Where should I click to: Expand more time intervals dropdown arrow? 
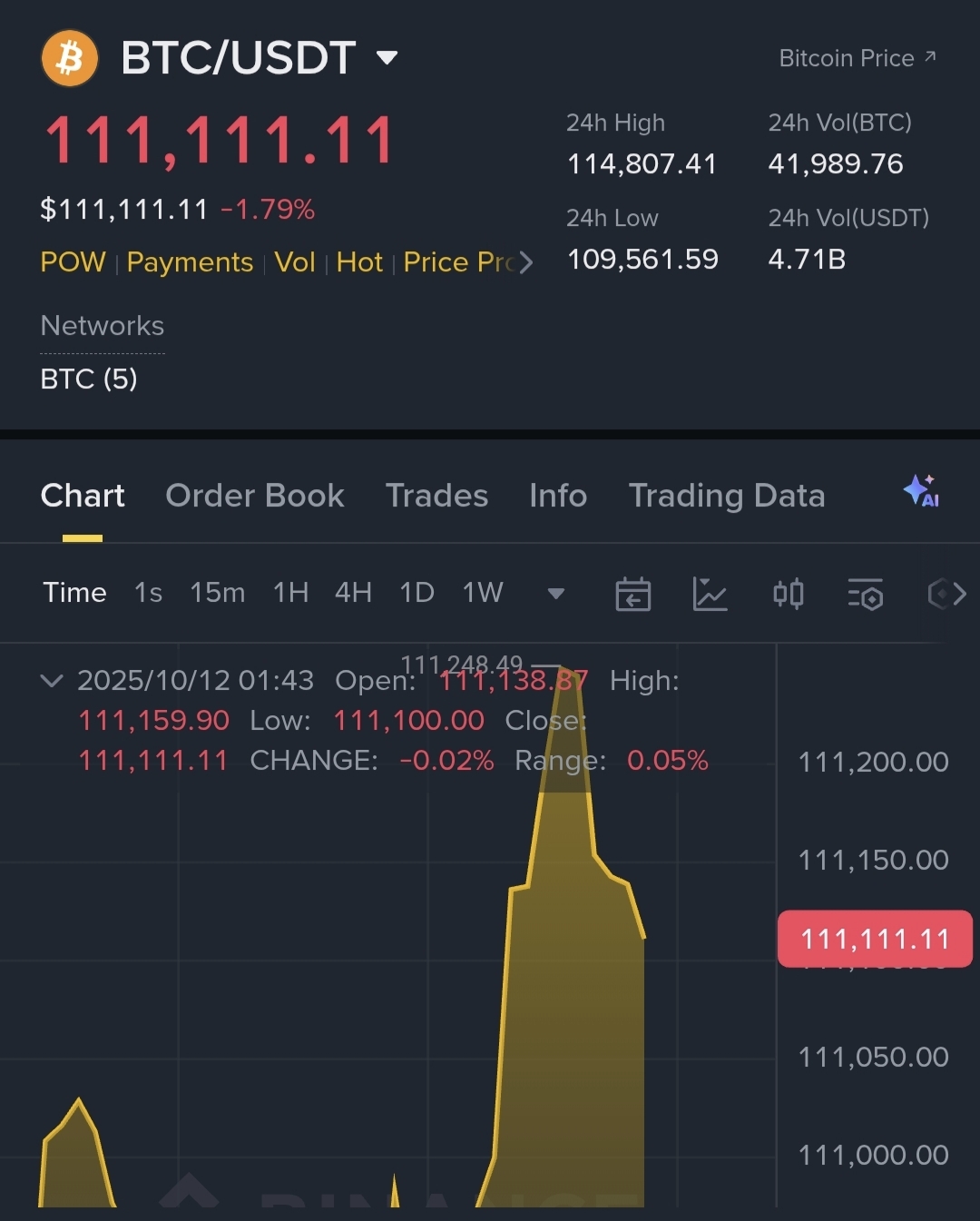pos(556,594)
